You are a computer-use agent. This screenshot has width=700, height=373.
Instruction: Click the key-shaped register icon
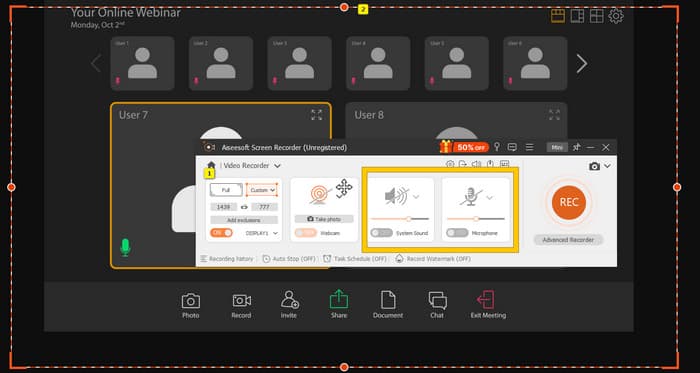(x=497, y=147)
